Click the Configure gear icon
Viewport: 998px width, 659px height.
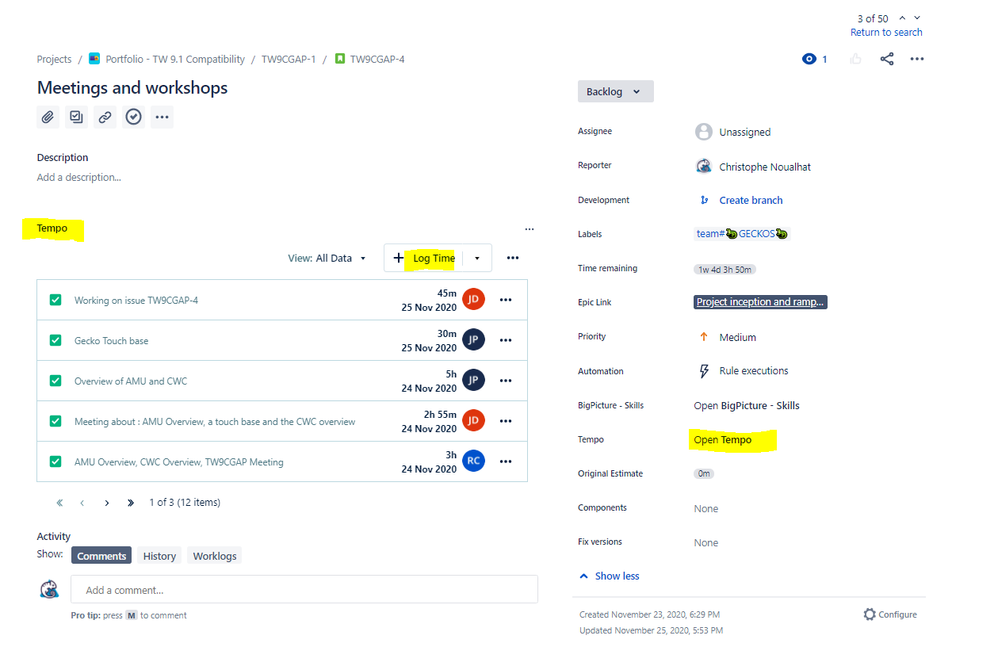(869, 614)
